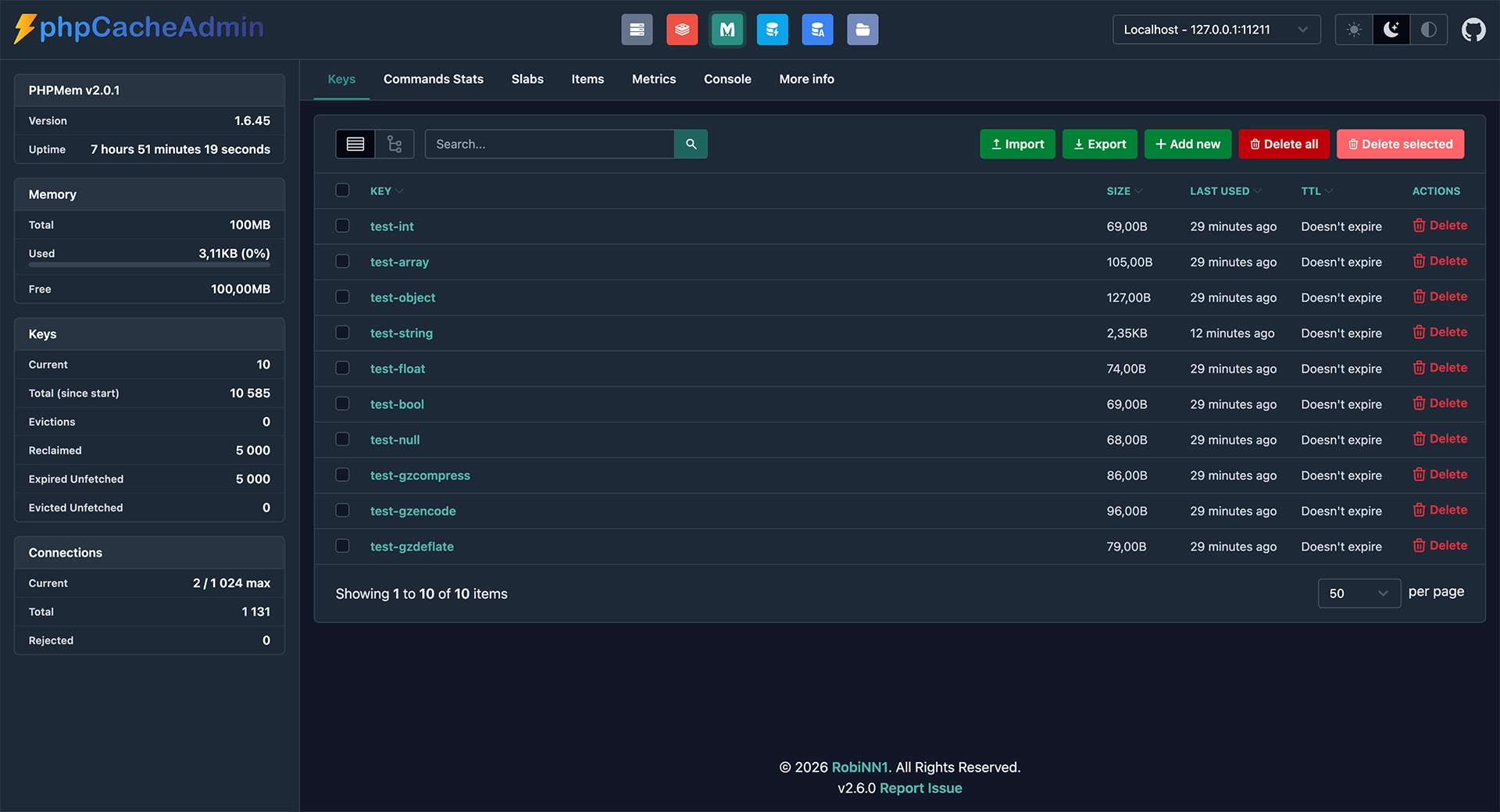Check the select-all keys checkbox
The height and width of the screenshot is (812, 1500).
[342, 190]
